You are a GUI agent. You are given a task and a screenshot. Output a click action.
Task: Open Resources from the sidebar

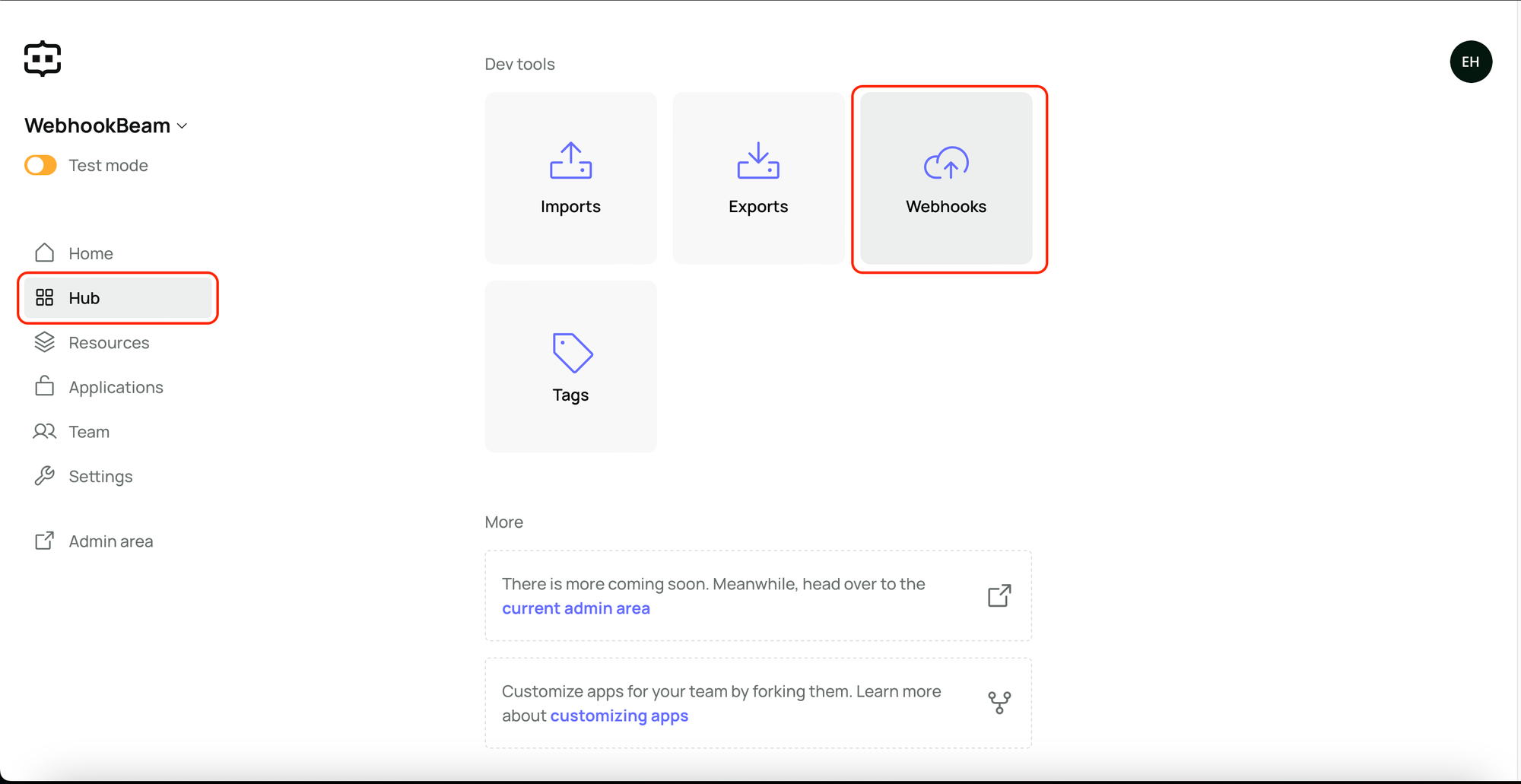[109, 343]
